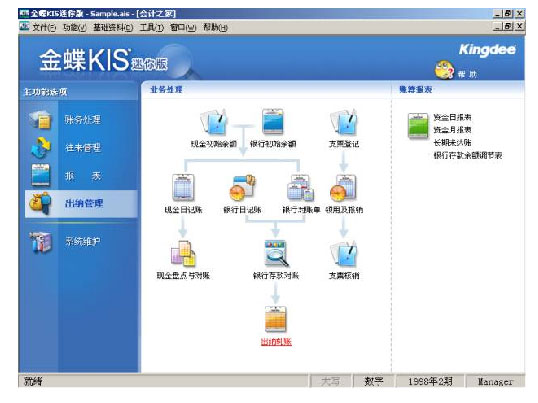
Task: Open the 资金日报表 report link
Action: tap(452, 117)
